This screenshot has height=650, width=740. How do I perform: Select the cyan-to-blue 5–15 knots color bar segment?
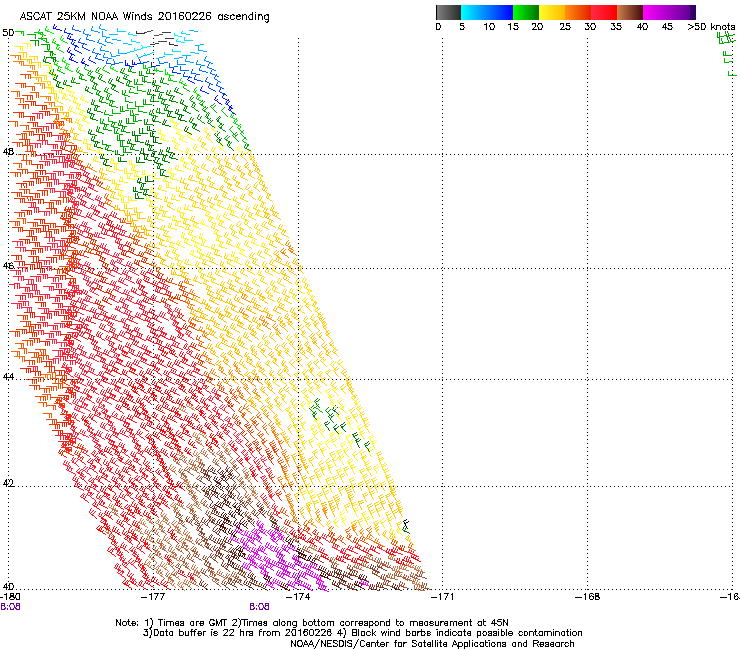[487, 12]
